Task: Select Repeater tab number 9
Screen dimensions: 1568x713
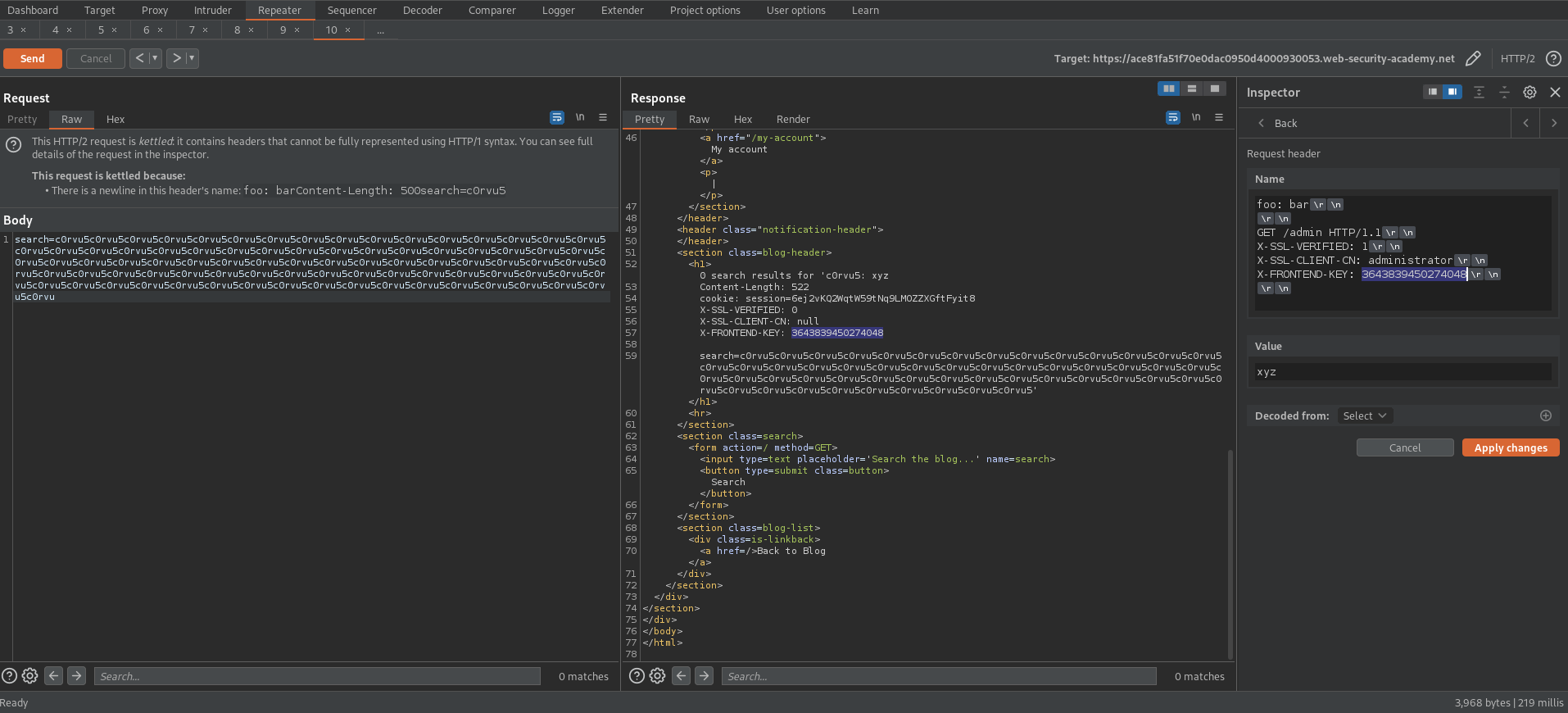Action: point(283,30)
